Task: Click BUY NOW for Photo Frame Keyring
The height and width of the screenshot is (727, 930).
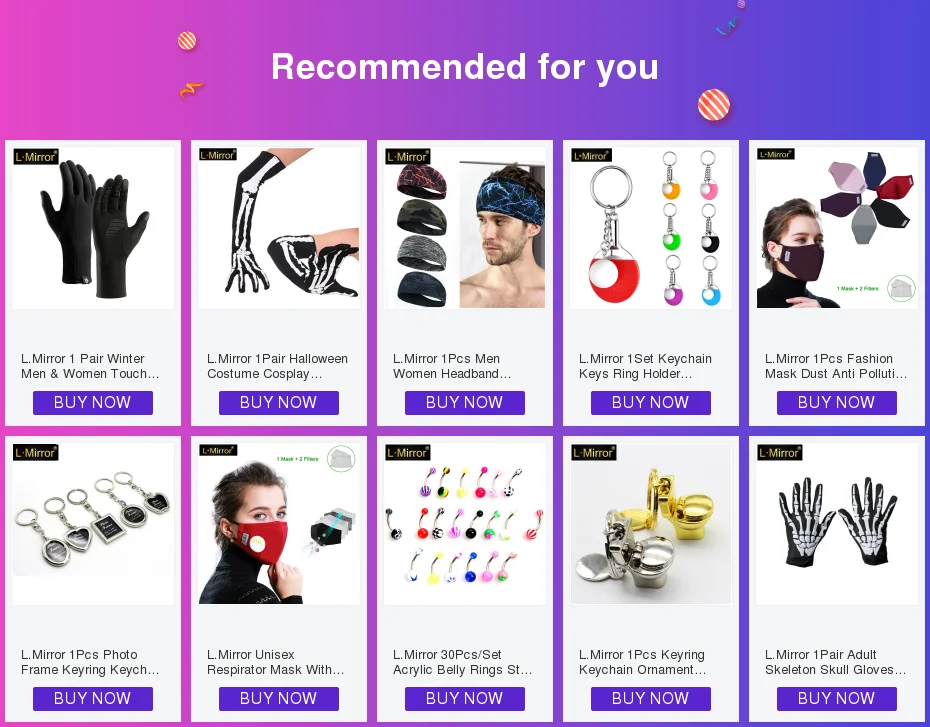Action: [x=93, y=699]
